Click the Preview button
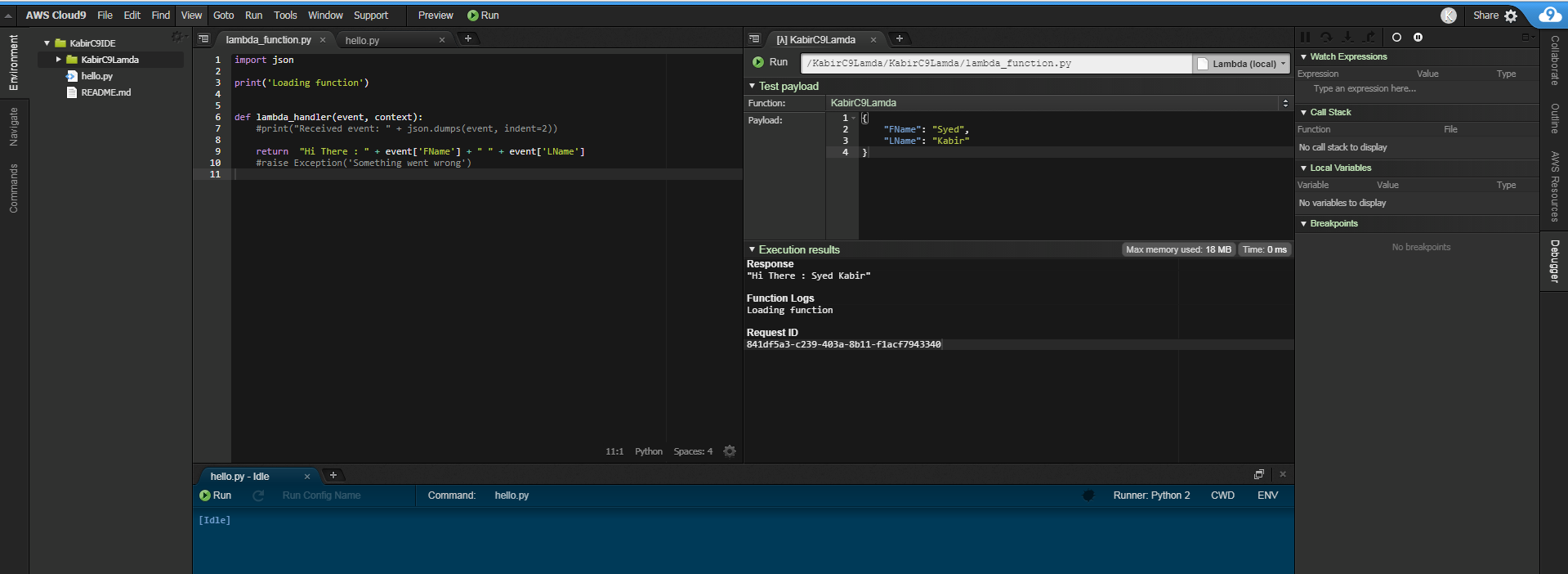This screenshot has width=1568, height=574. pyautogui.click(x=436, y=16)
